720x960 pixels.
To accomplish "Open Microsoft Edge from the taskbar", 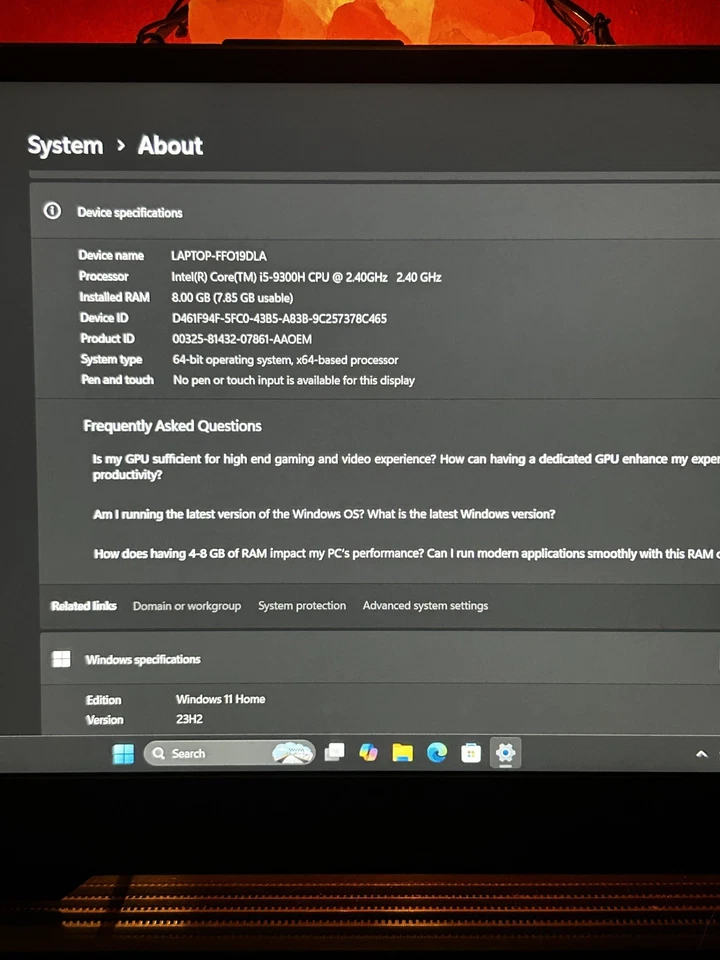I will pyautogui.click(x=437, y=752).
